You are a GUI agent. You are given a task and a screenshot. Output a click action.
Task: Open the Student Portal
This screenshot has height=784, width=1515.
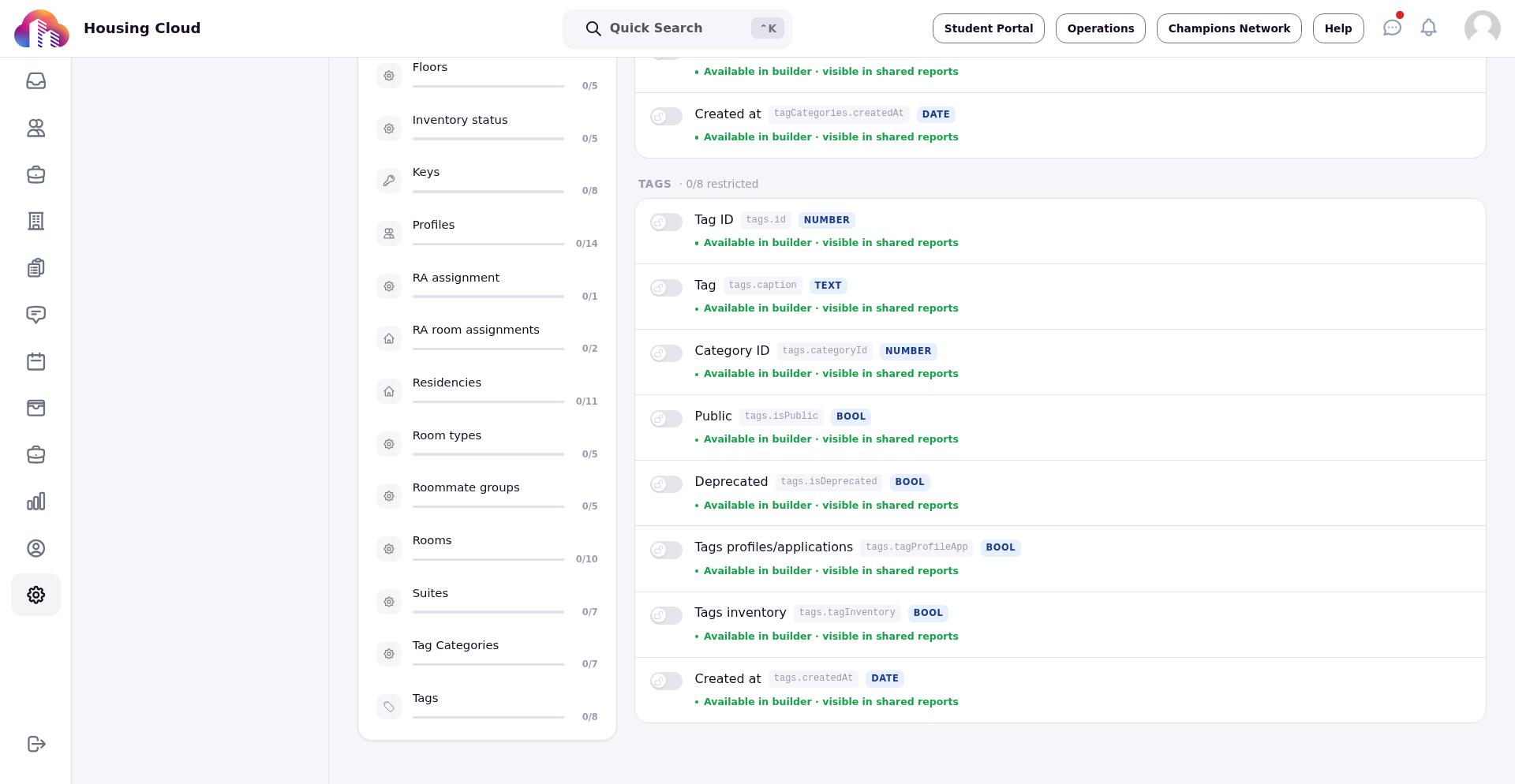pos(988,28)
